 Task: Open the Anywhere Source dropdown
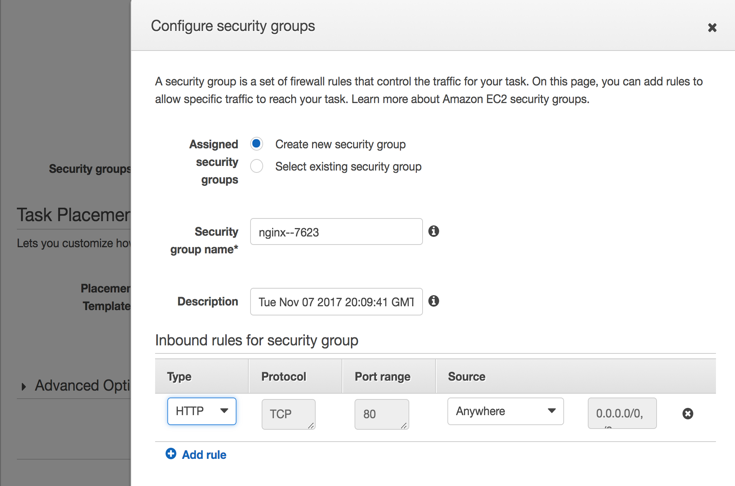(505, 411)
